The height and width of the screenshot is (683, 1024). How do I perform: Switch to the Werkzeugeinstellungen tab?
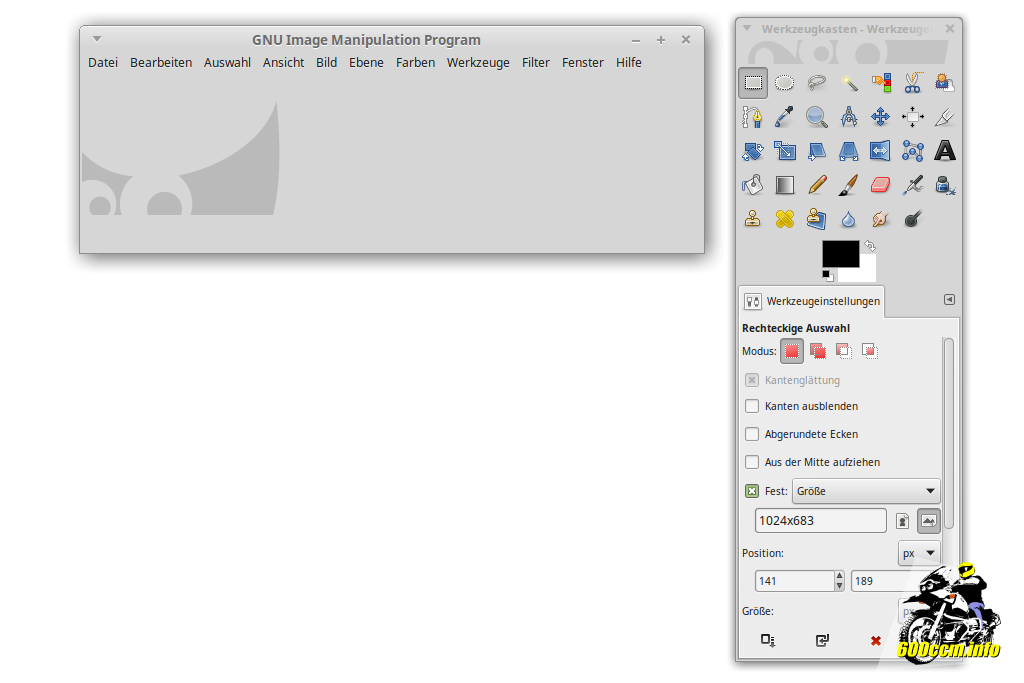click(x=812, y=302)
